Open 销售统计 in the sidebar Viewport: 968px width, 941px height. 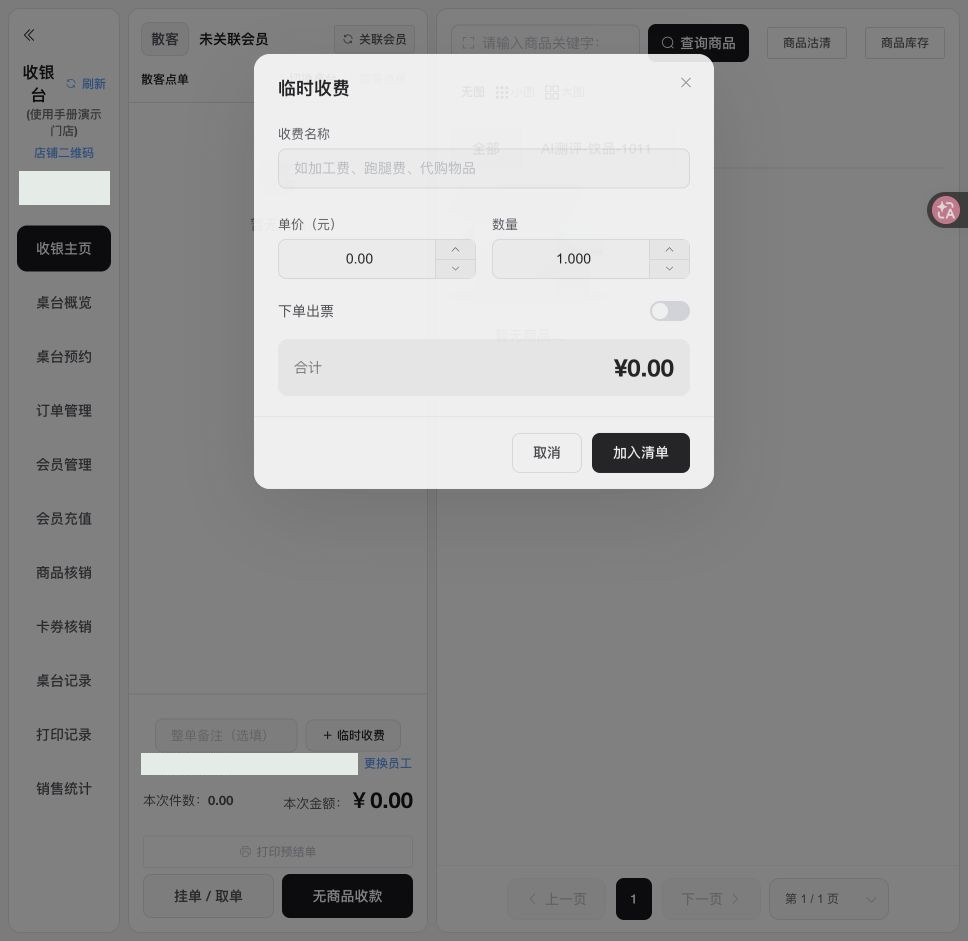64,788
